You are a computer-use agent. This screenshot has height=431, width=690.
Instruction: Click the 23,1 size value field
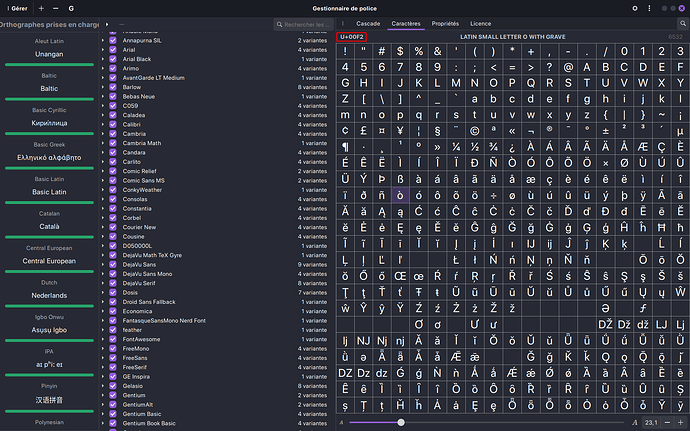coord(651,423)
